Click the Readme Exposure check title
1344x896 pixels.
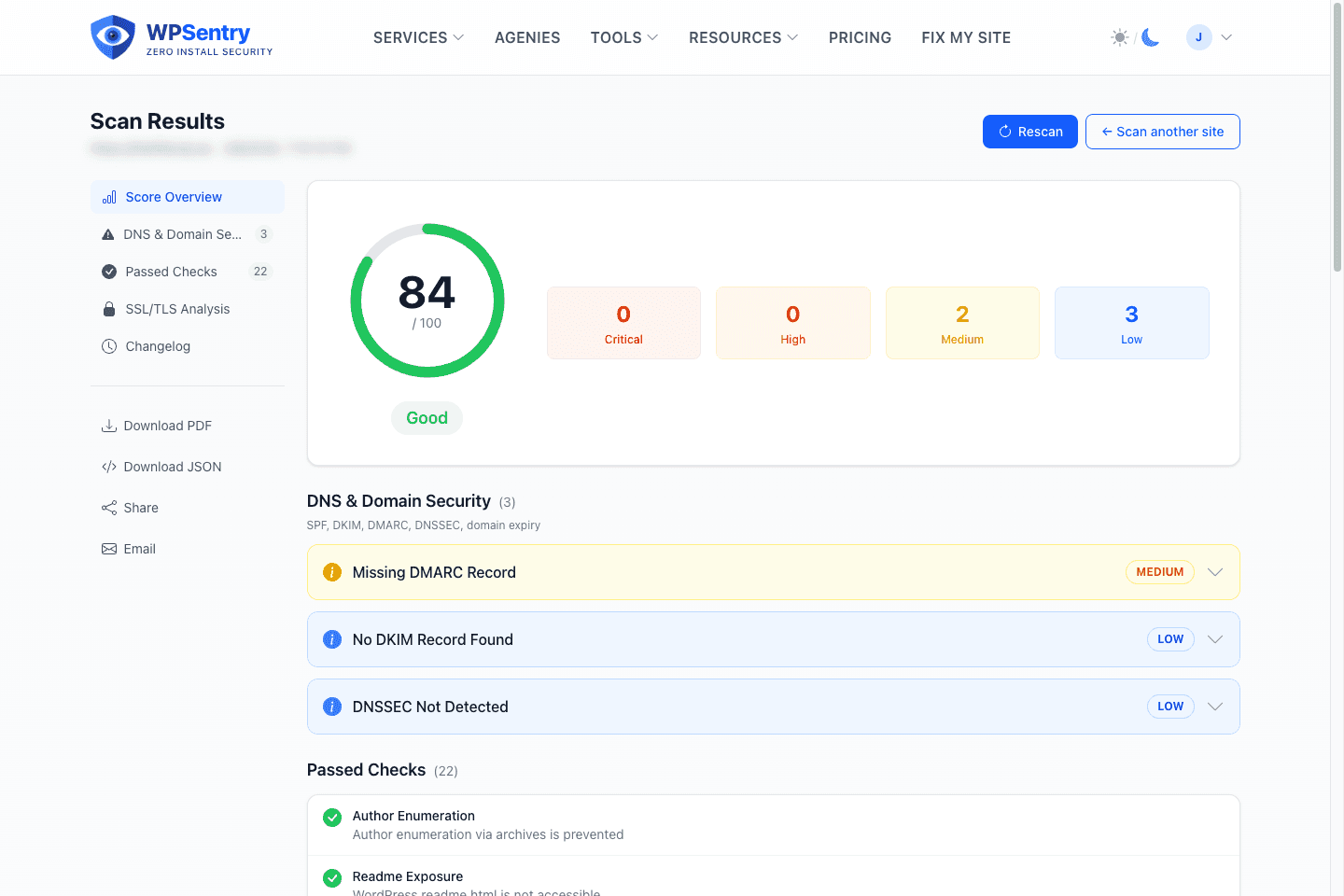(408, 876)
